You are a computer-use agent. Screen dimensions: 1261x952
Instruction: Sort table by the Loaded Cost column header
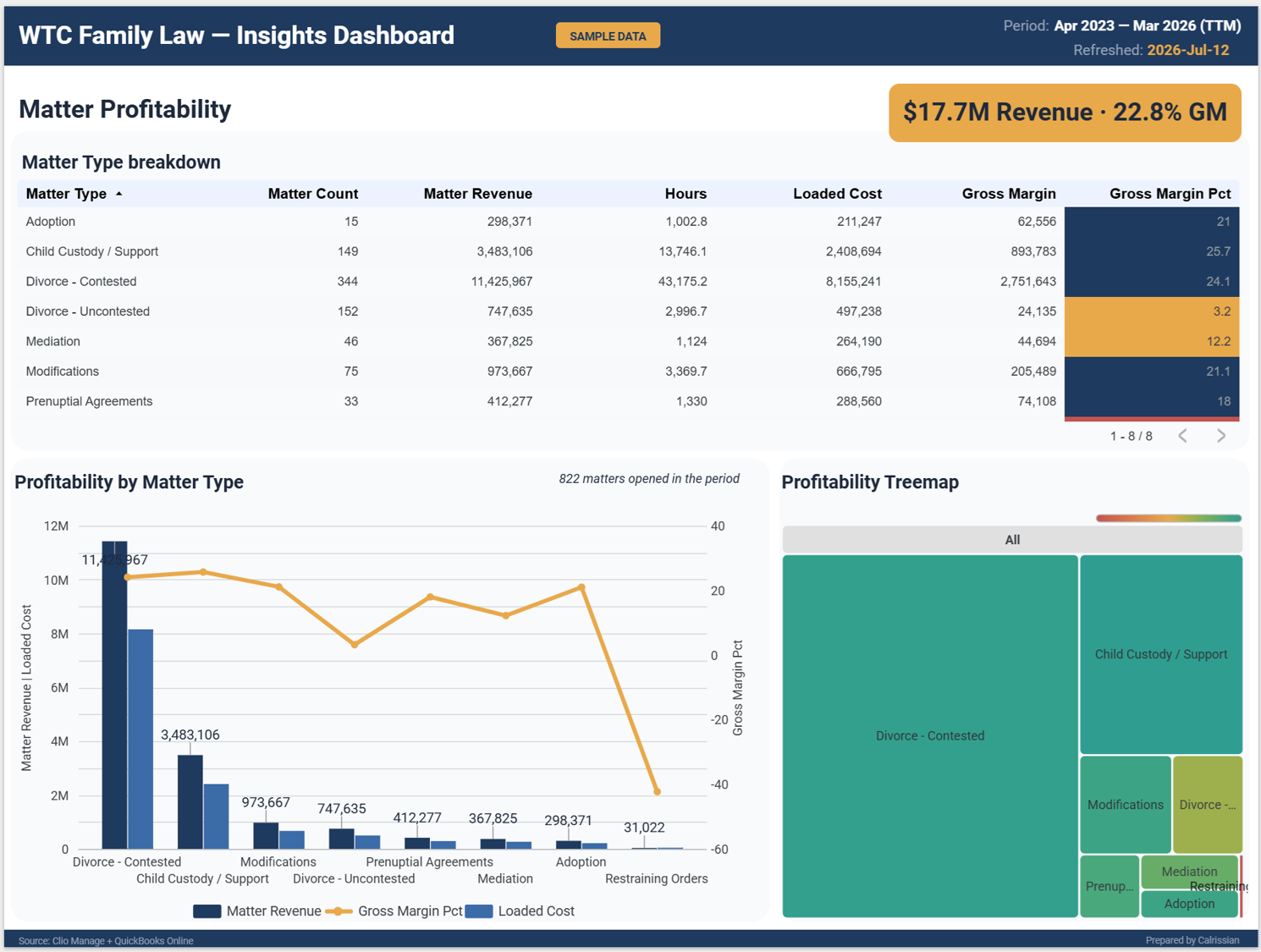(x=837, y=194)
